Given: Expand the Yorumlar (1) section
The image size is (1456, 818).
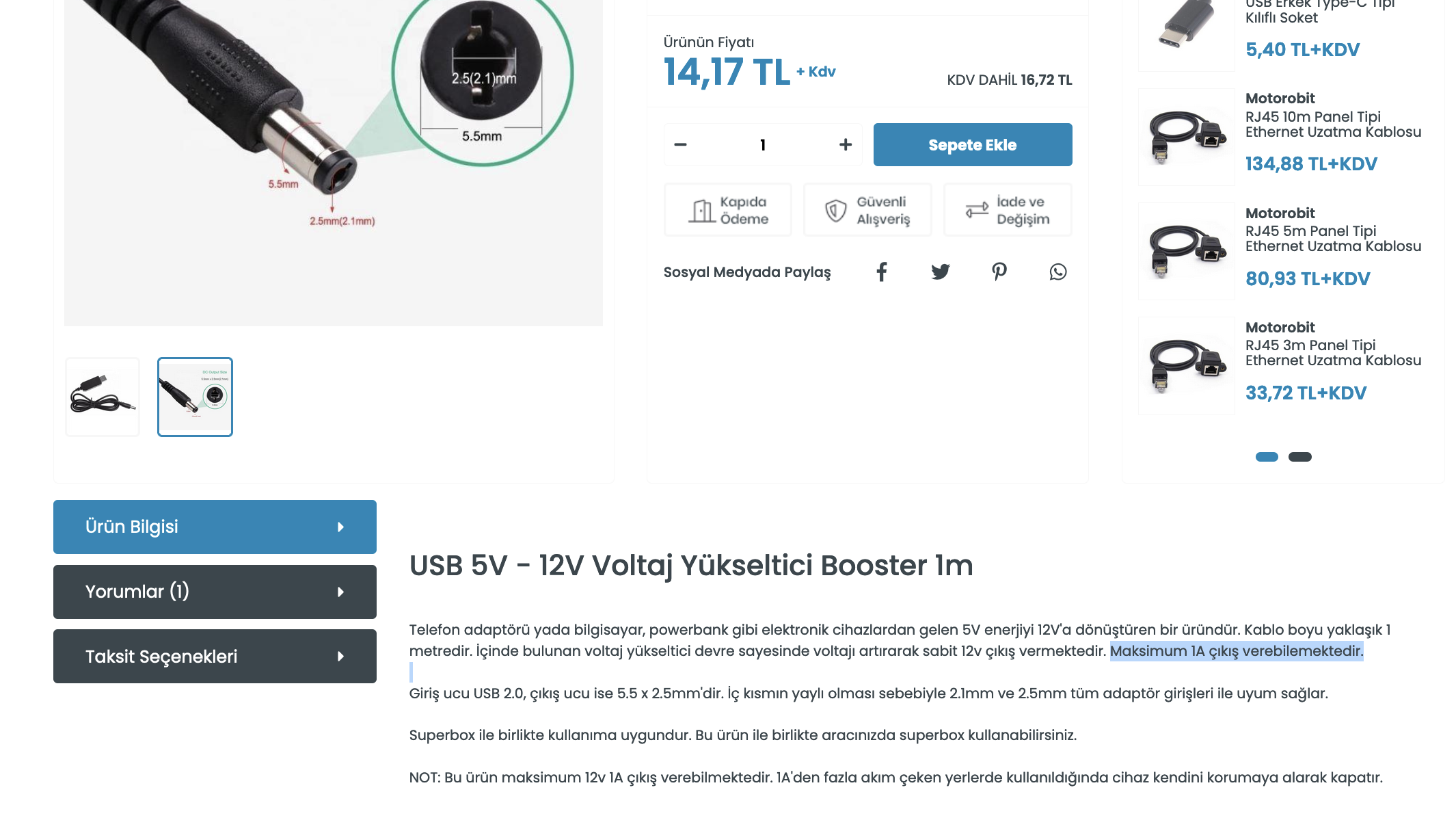Looking at the screenshot, I should click(215, 592).
